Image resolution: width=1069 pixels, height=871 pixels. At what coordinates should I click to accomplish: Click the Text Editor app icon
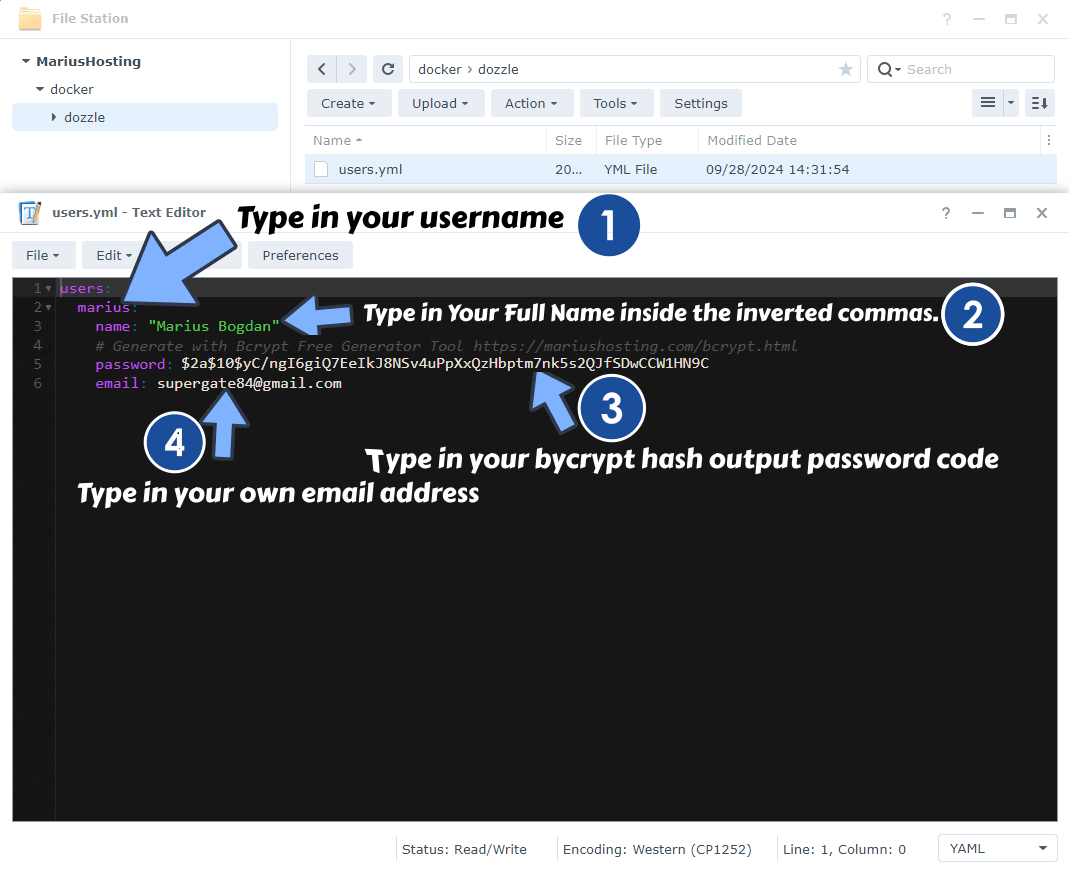[x=30, y=213]
